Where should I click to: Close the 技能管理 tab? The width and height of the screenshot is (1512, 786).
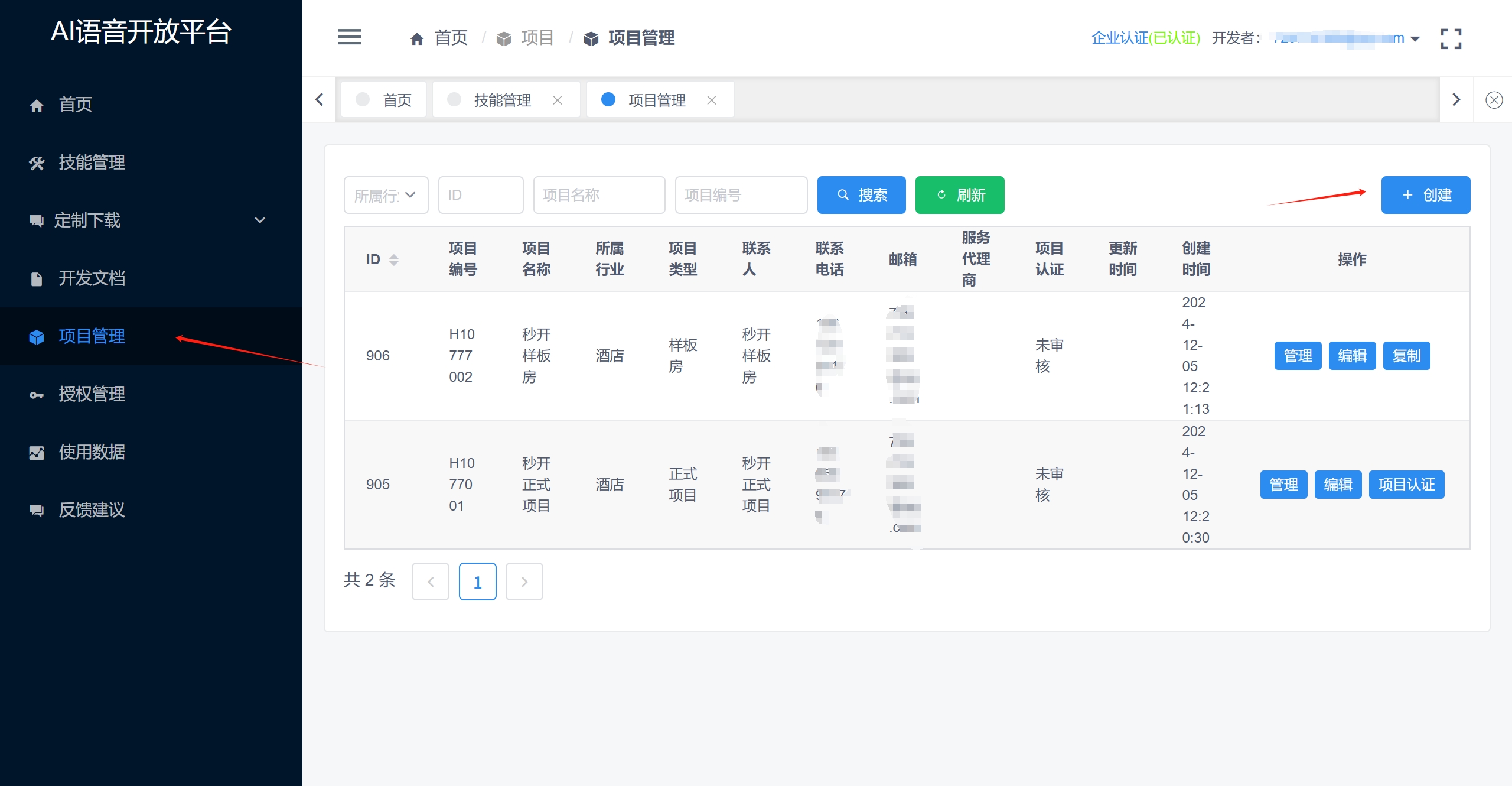(x=557, y=100)
